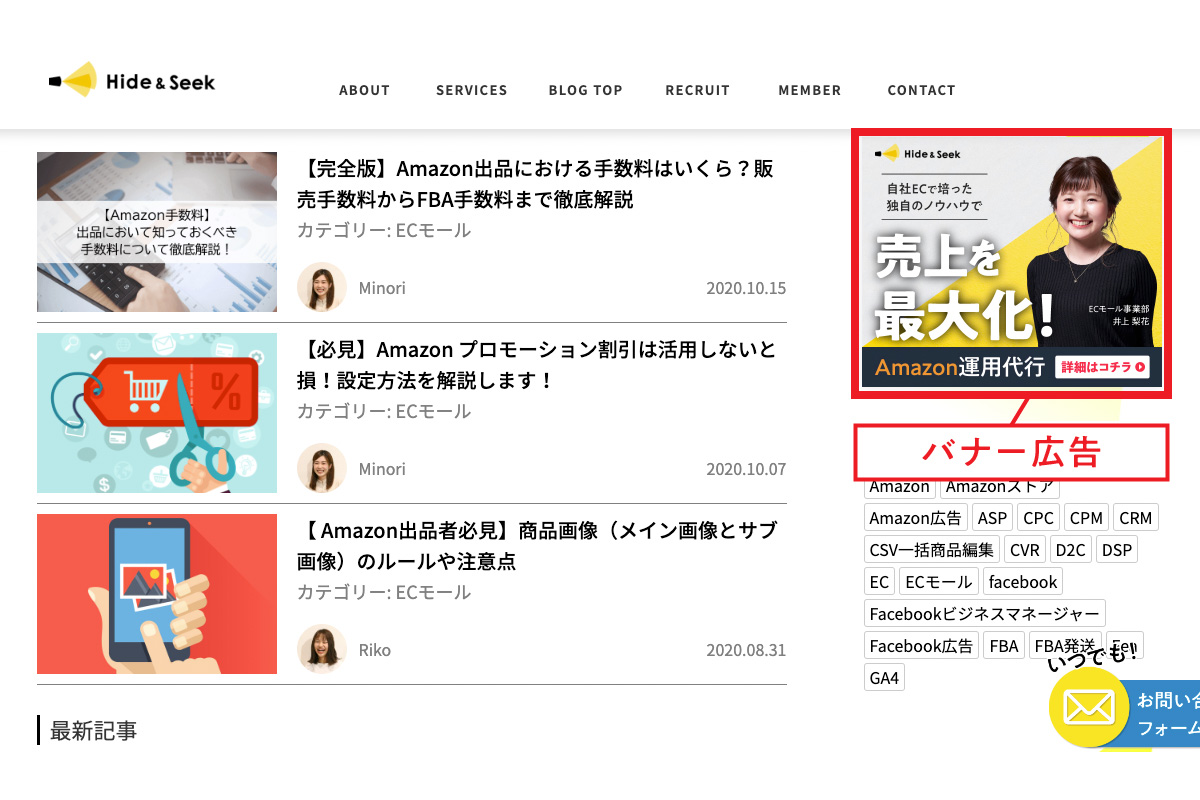Click the date 2020.08.31

click(746, 650)
